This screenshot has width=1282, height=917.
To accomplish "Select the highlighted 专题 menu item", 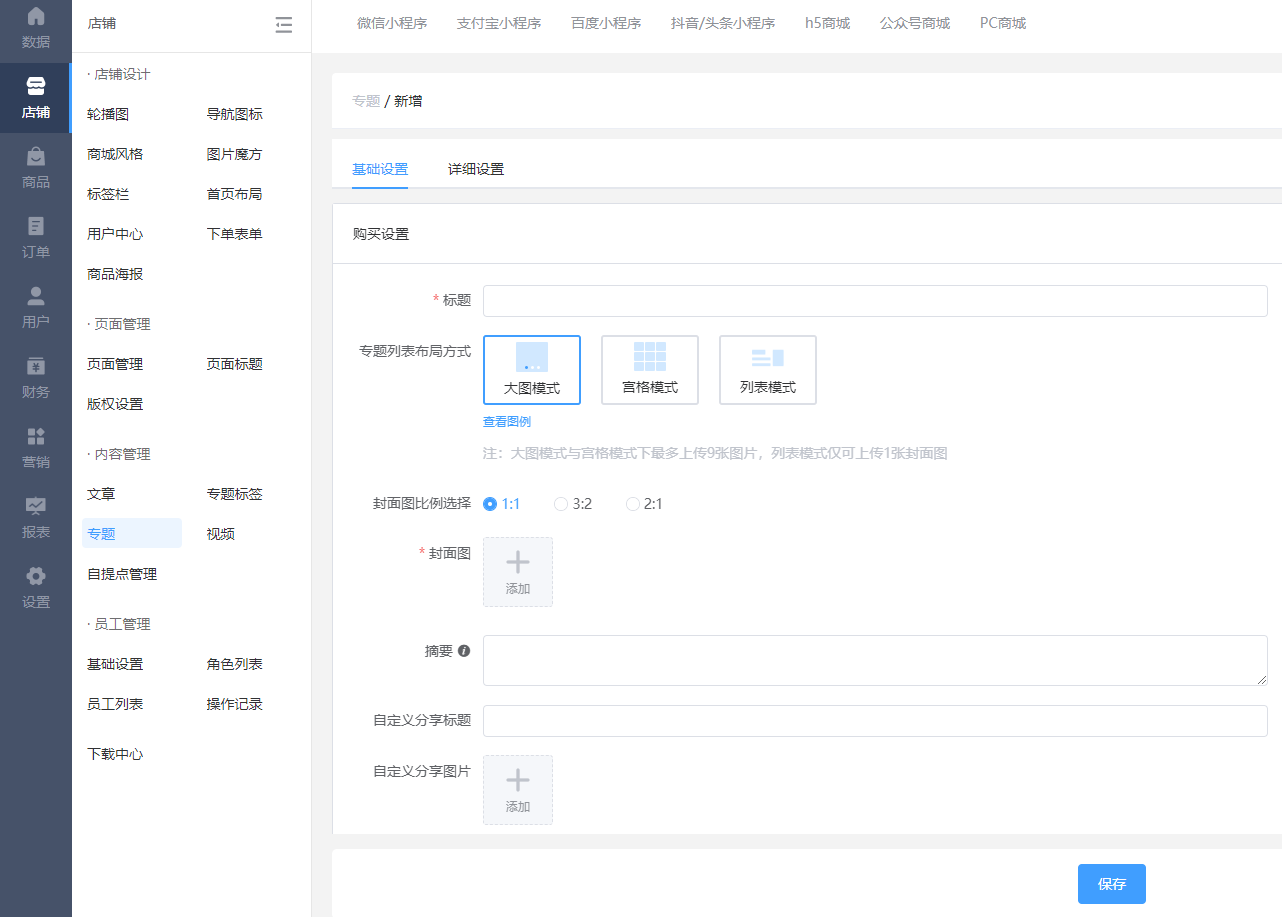I will pyautogui.click(x=132, y=533).
